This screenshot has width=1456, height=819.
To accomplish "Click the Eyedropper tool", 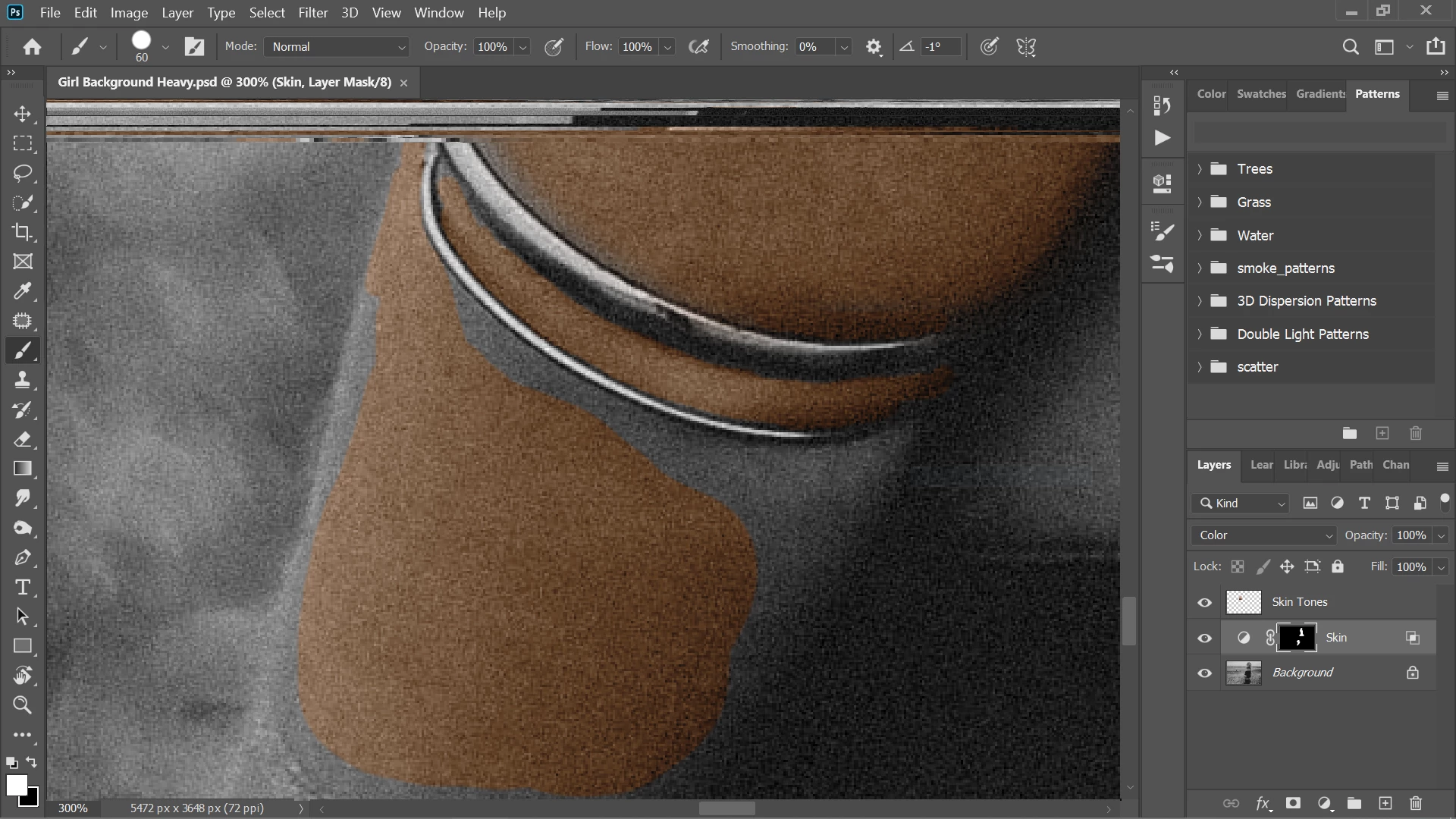I will (23, 291).
